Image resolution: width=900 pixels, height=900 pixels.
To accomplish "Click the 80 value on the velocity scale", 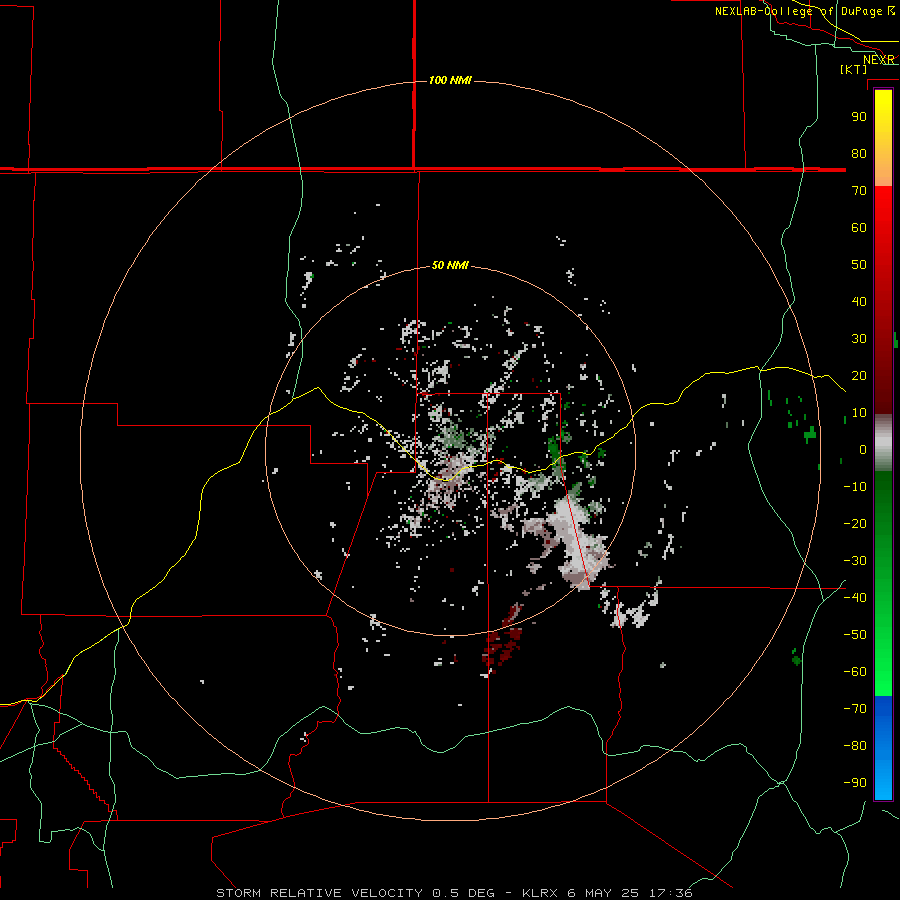I will pyautogui.click(x=859, y=153).
